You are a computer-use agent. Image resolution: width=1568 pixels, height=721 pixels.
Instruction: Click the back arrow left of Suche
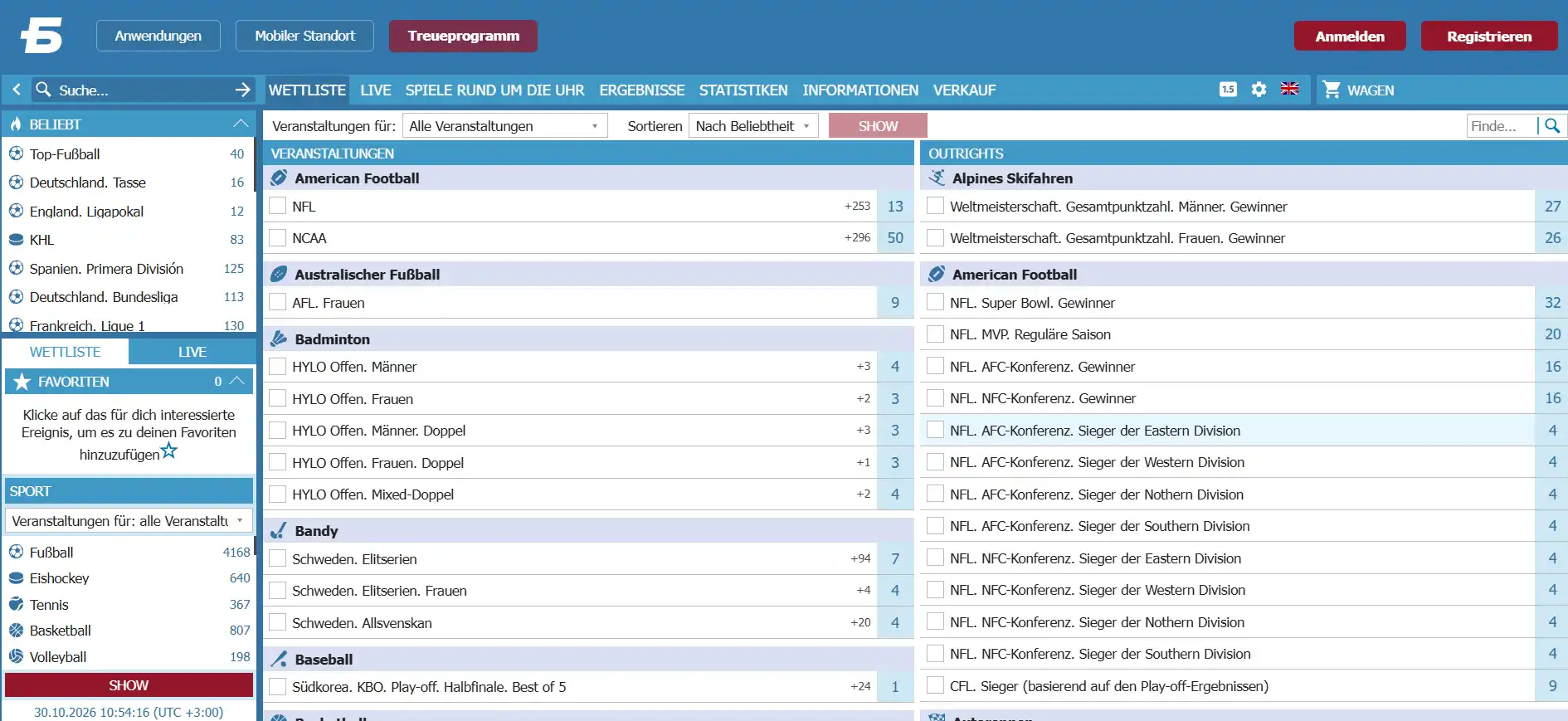tap(17, 90)
